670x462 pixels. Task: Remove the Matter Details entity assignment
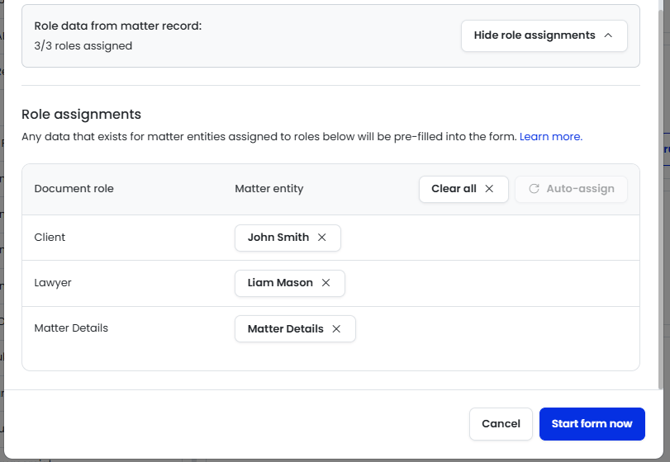point(337,329)
